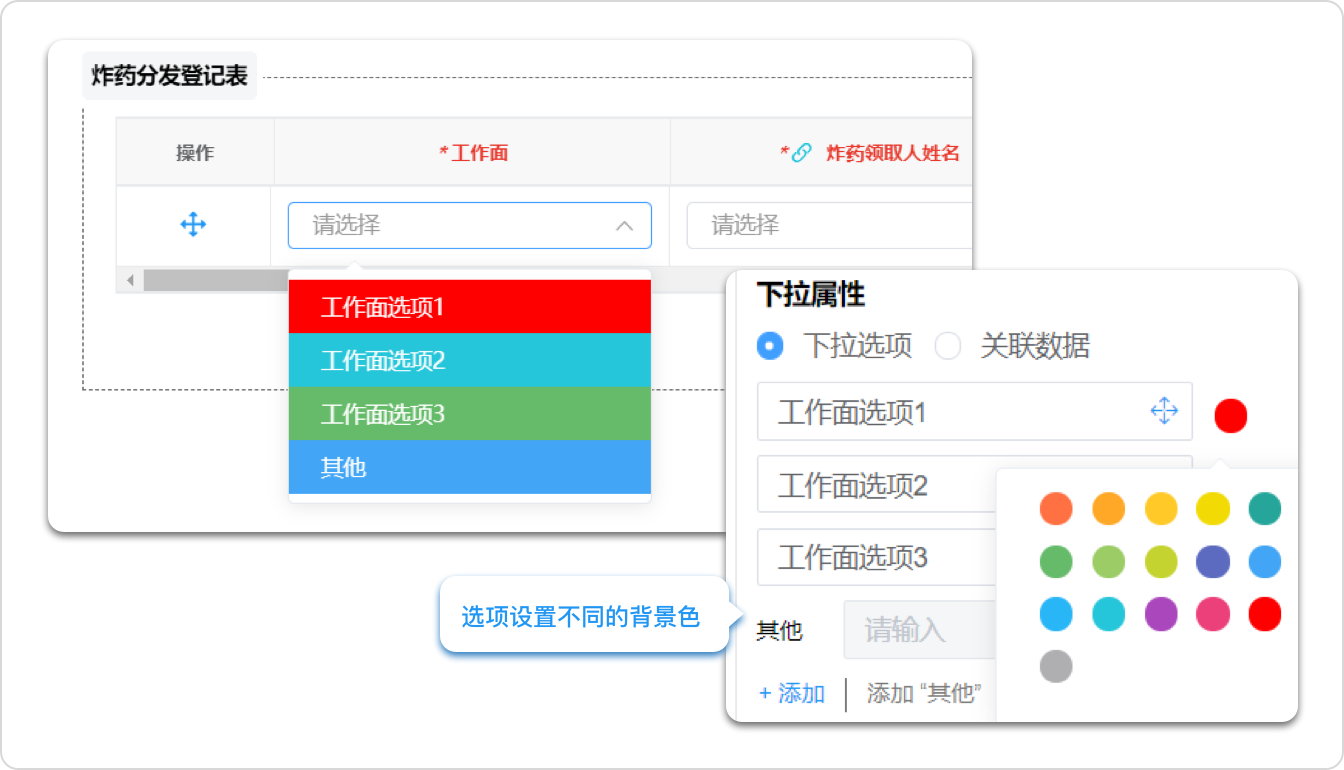
Task: Choose 工作面选项3 from the dropdown list
Action: pyautogui.click(x=469, y=414)
